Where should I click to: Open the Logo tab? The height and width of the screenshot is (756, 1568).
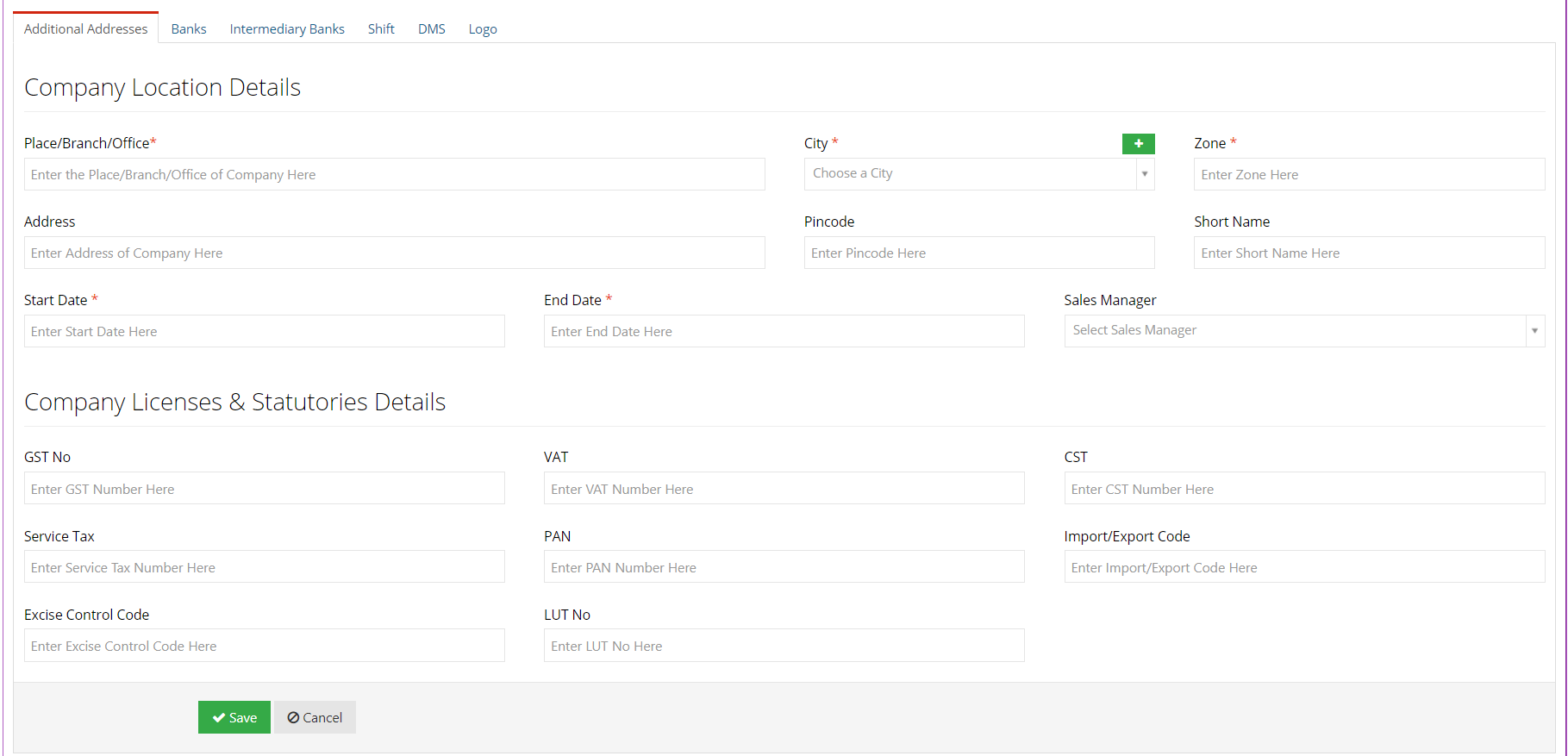coord(483,28)
